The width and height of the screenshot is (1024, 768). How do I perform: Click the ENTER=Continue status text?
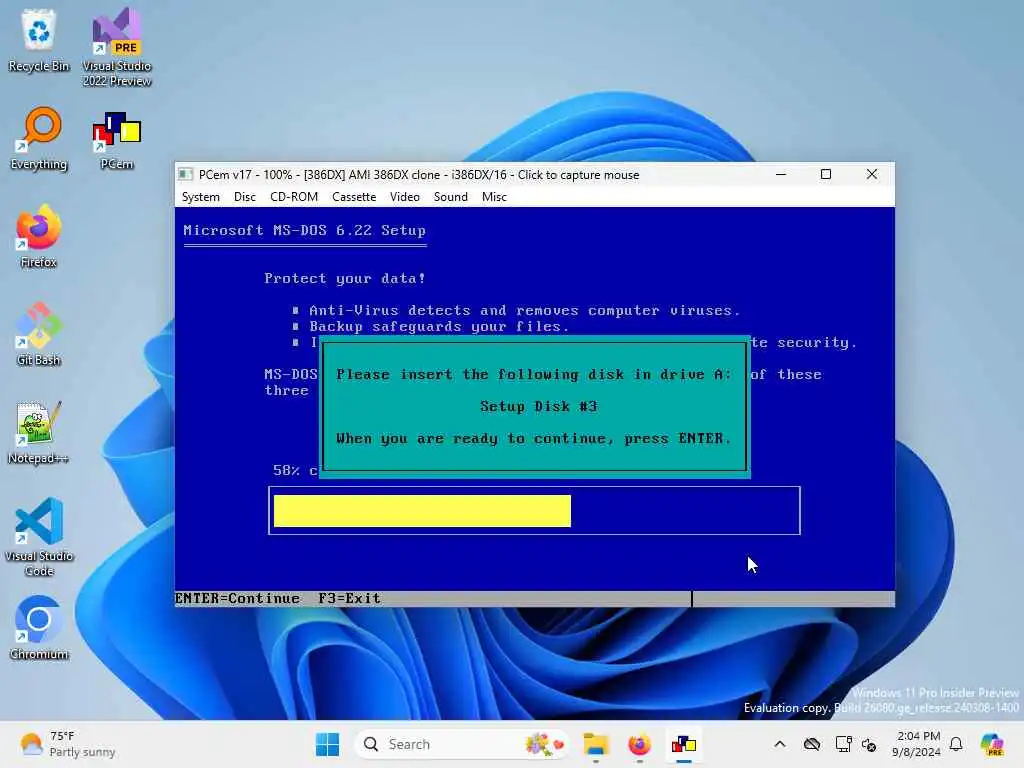[238, 598]
